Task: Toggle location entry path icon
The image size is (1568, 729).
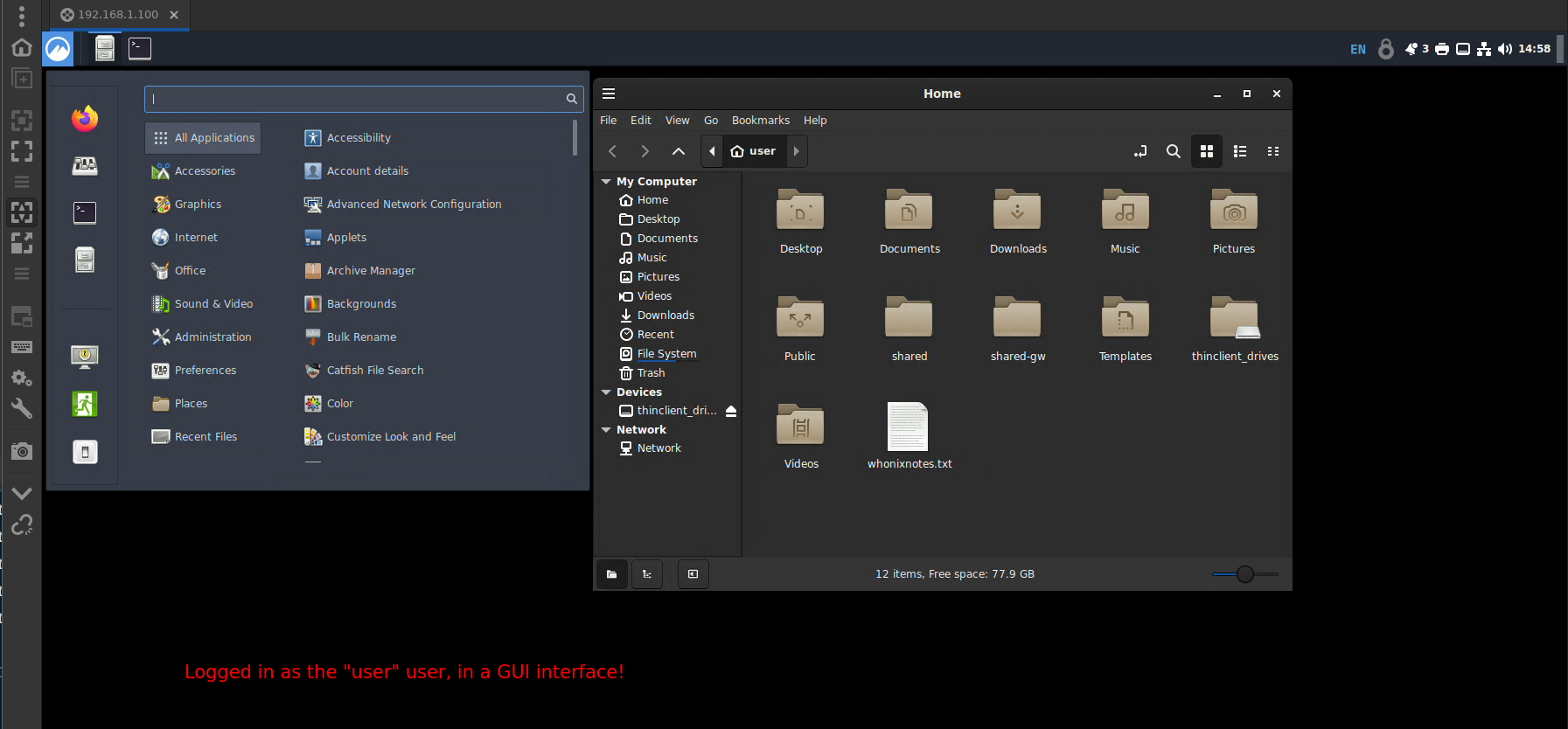Action: pos(1140,151)
